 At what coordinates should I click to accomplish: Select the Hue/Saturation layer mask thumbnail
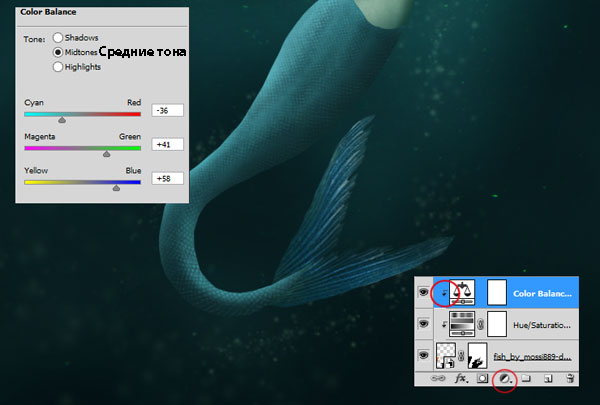[497, 324]
